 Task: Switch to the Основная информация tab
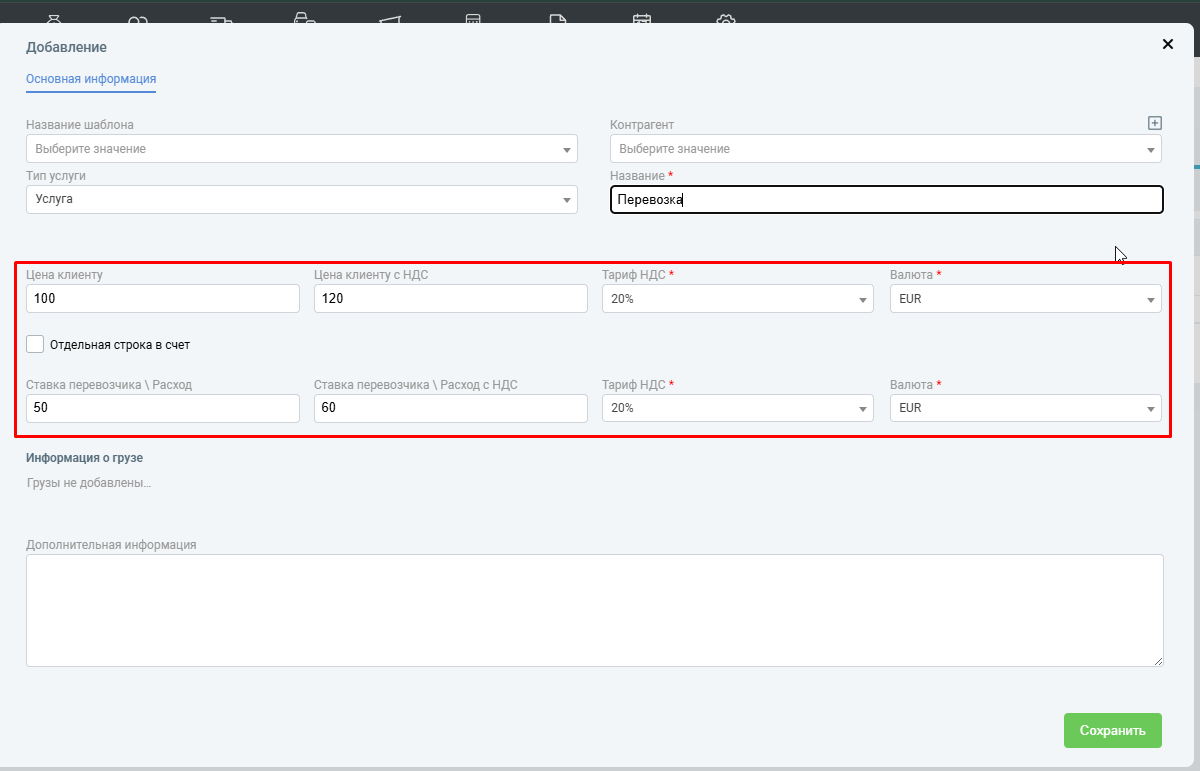pyautogui.click(x=91, y=79)
